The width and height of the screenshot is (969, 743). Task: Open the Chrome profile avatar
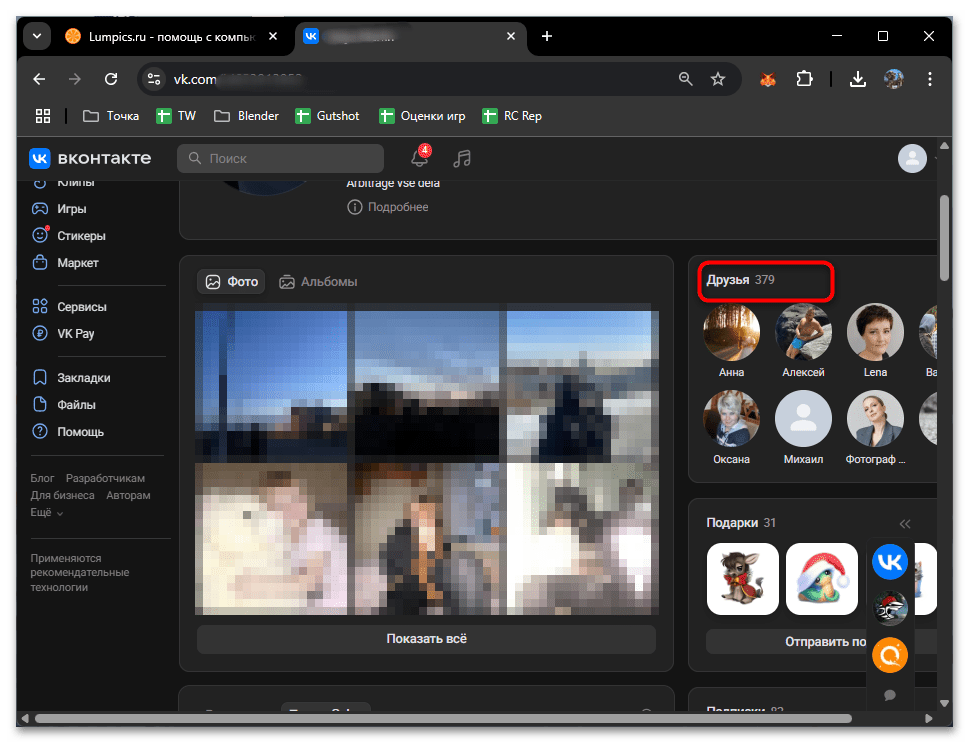pos(894,79)
